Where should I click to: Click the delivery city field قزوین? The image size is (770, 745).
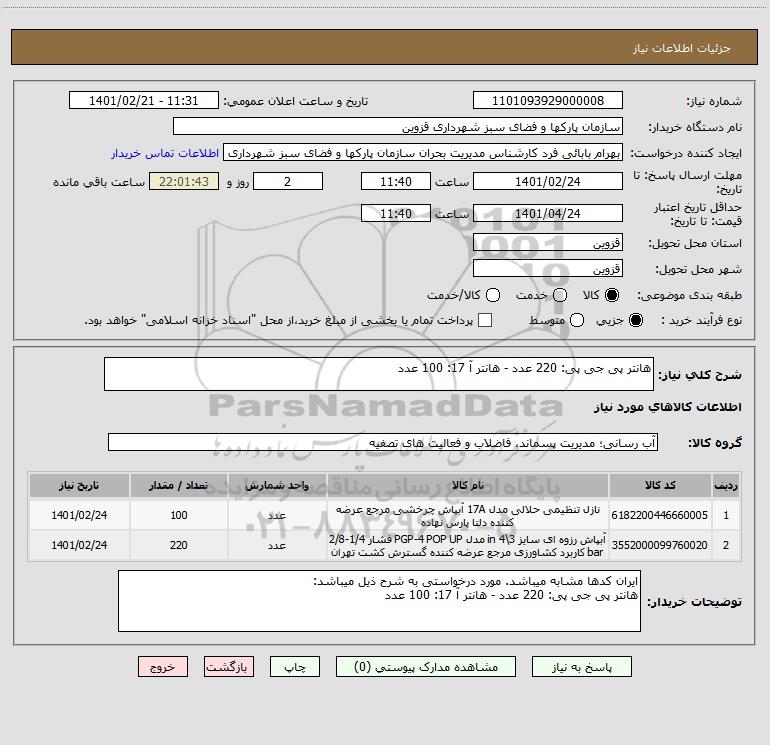click(548, 268)
